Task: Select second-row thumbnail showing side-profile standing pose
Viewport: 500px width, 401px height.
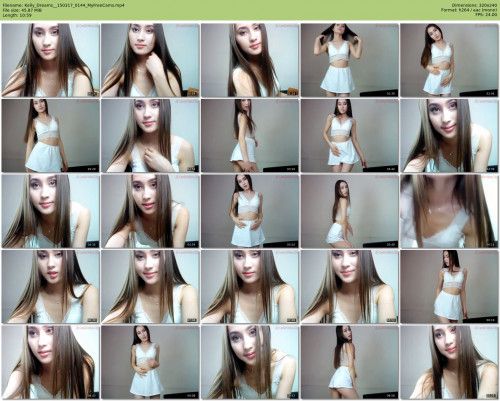Action: coord(250,135)
